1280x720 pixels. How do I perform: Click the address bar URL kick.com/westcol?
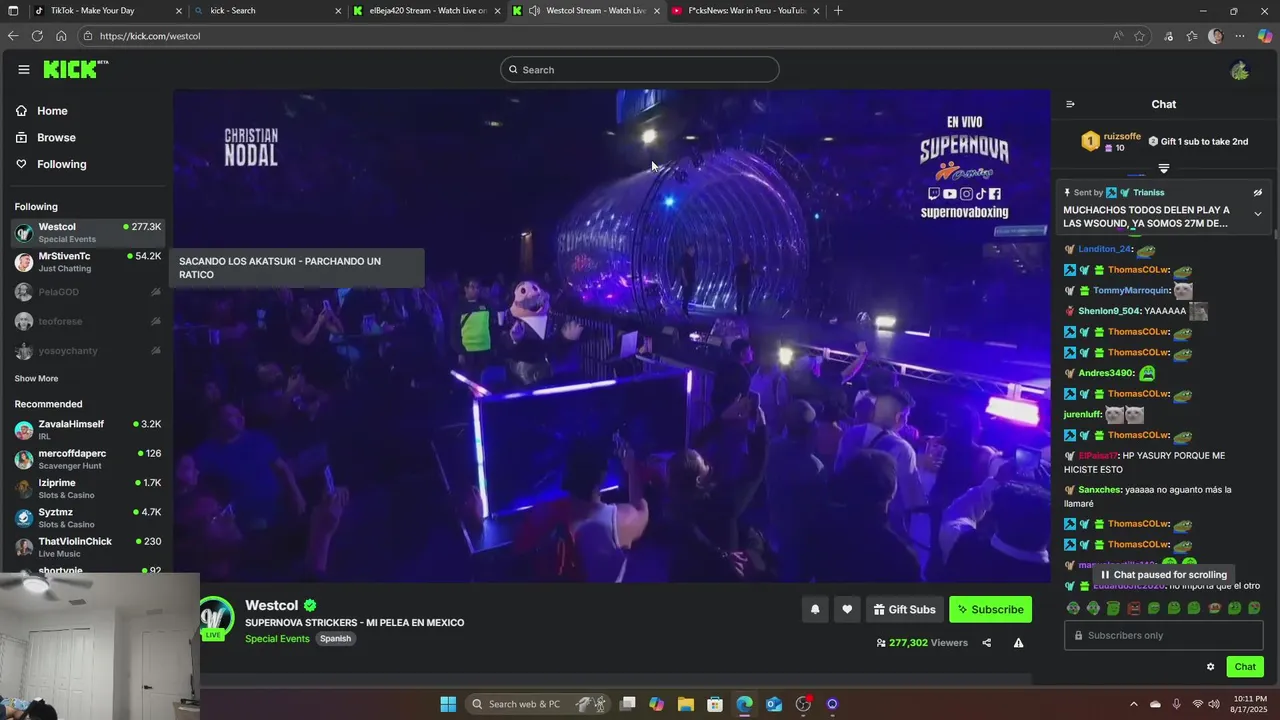[150, 36]
